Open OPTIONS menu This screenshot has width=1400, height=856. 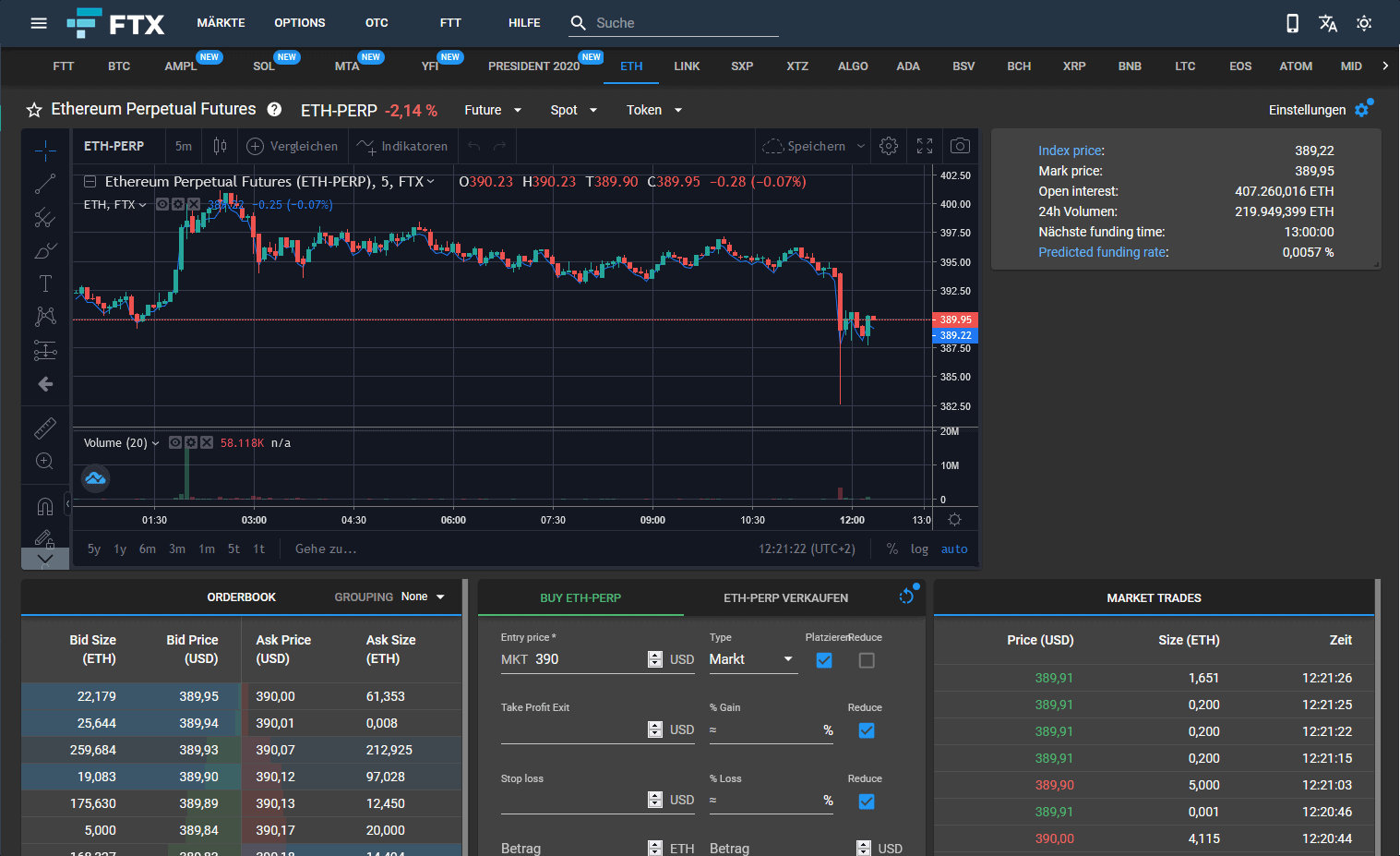[x=300, y=23]
